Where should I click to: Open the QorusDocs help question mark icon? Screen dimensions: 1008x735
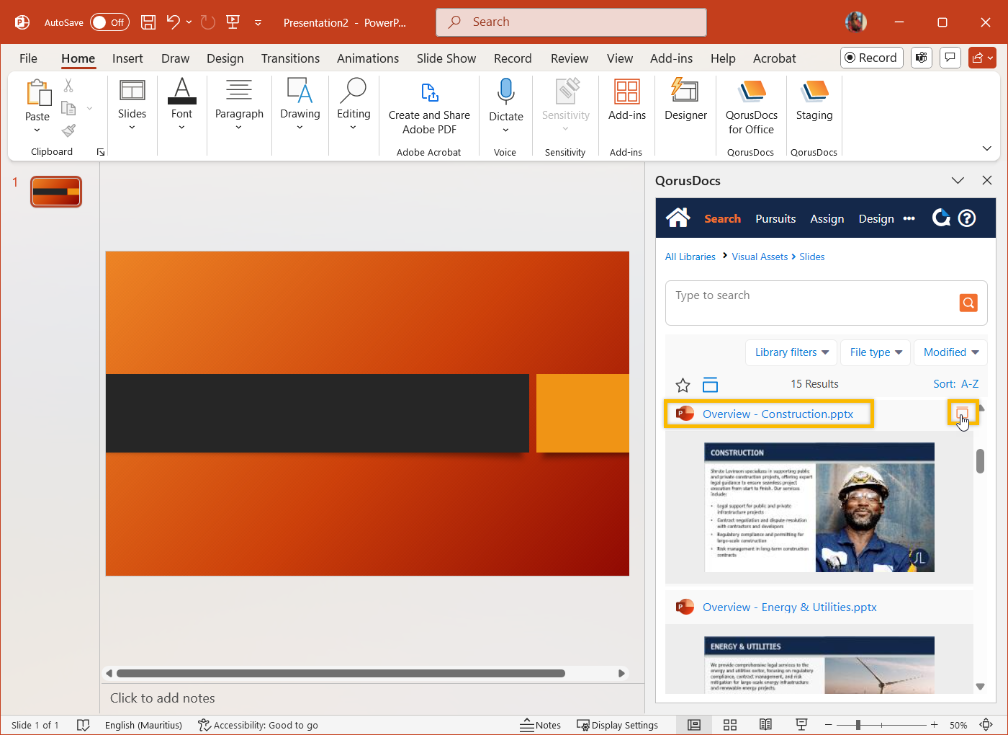coord(967,218)
